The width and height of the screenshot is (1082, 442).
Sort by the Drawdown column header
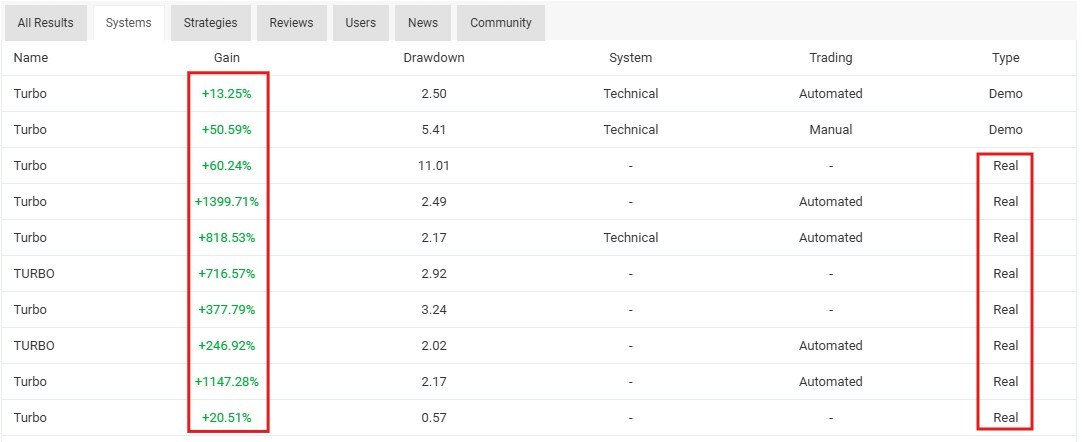click(x=433, y=58)
